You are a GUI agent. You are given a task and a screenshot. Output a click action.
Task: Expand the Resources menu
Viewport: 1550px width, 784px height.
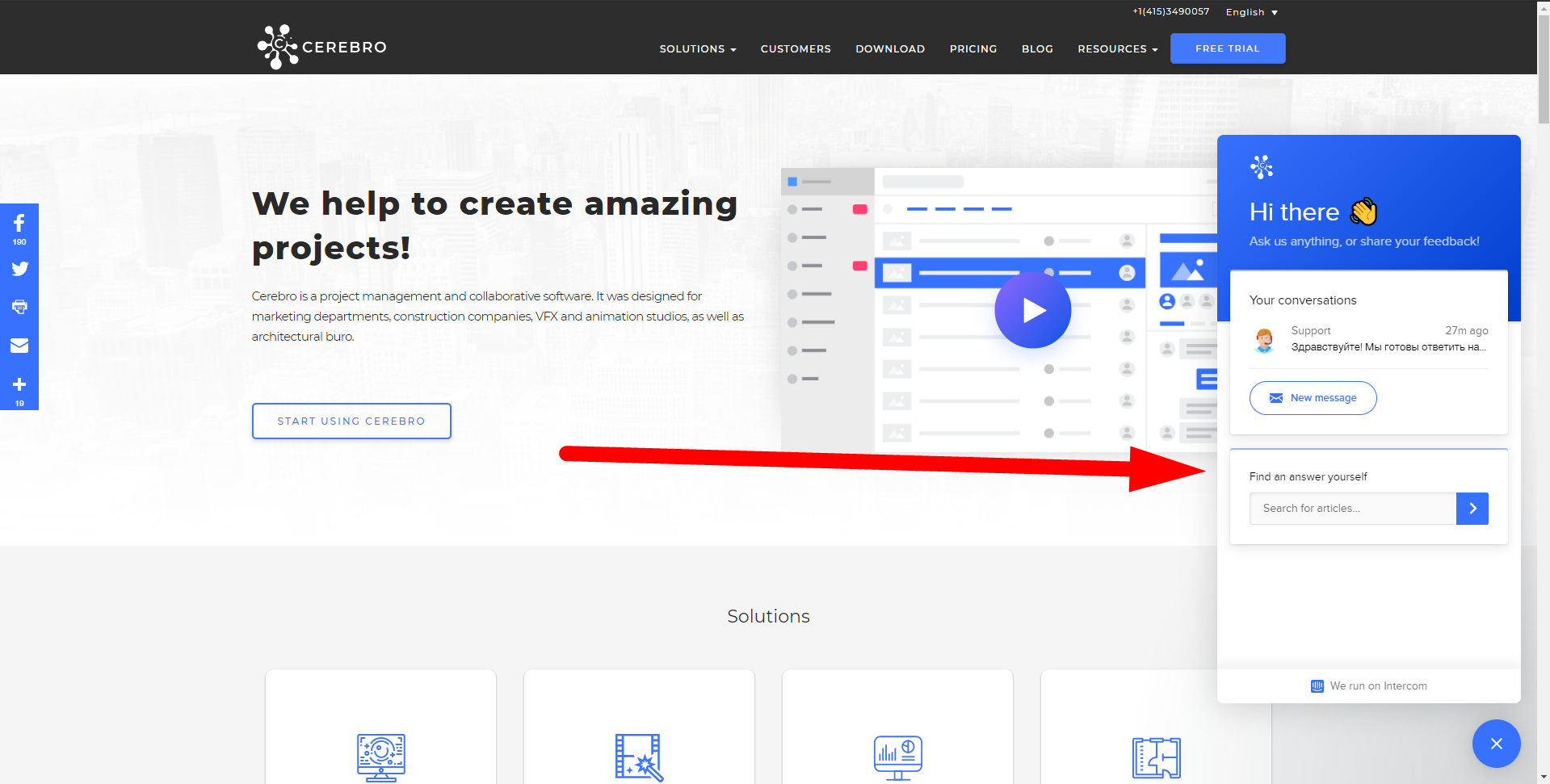coord(1117,49)
